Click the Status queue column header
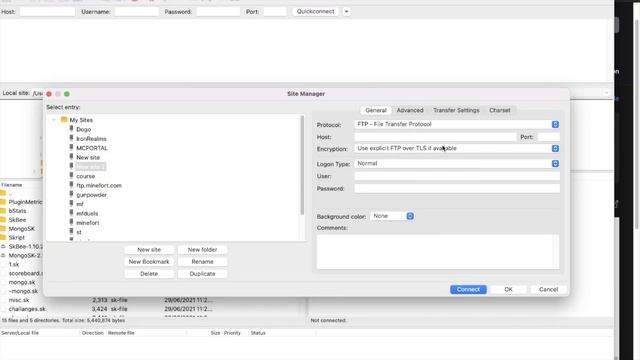640x360 pixels. [x=258, y=333]
